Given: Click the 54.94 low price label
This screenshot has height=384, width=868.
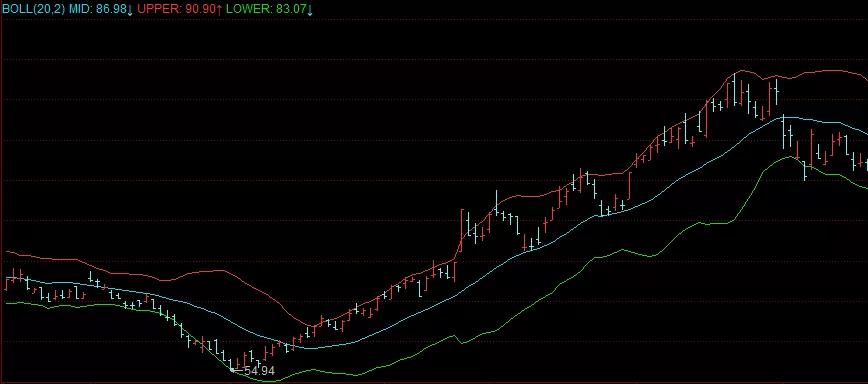Looking at the screenshot, I should click(x=259, y=371).
